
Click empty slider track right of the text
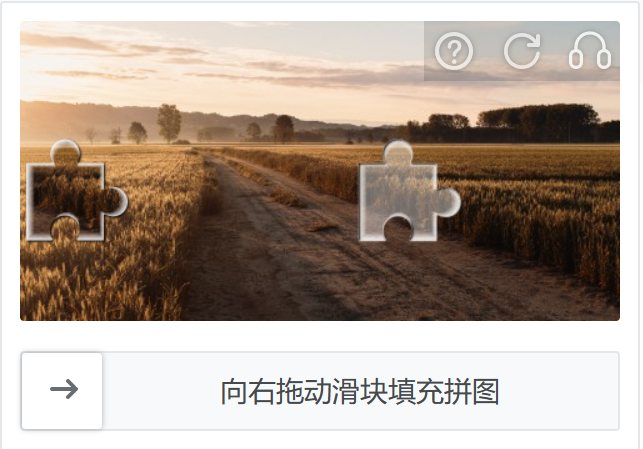click(x=558, y=392)
